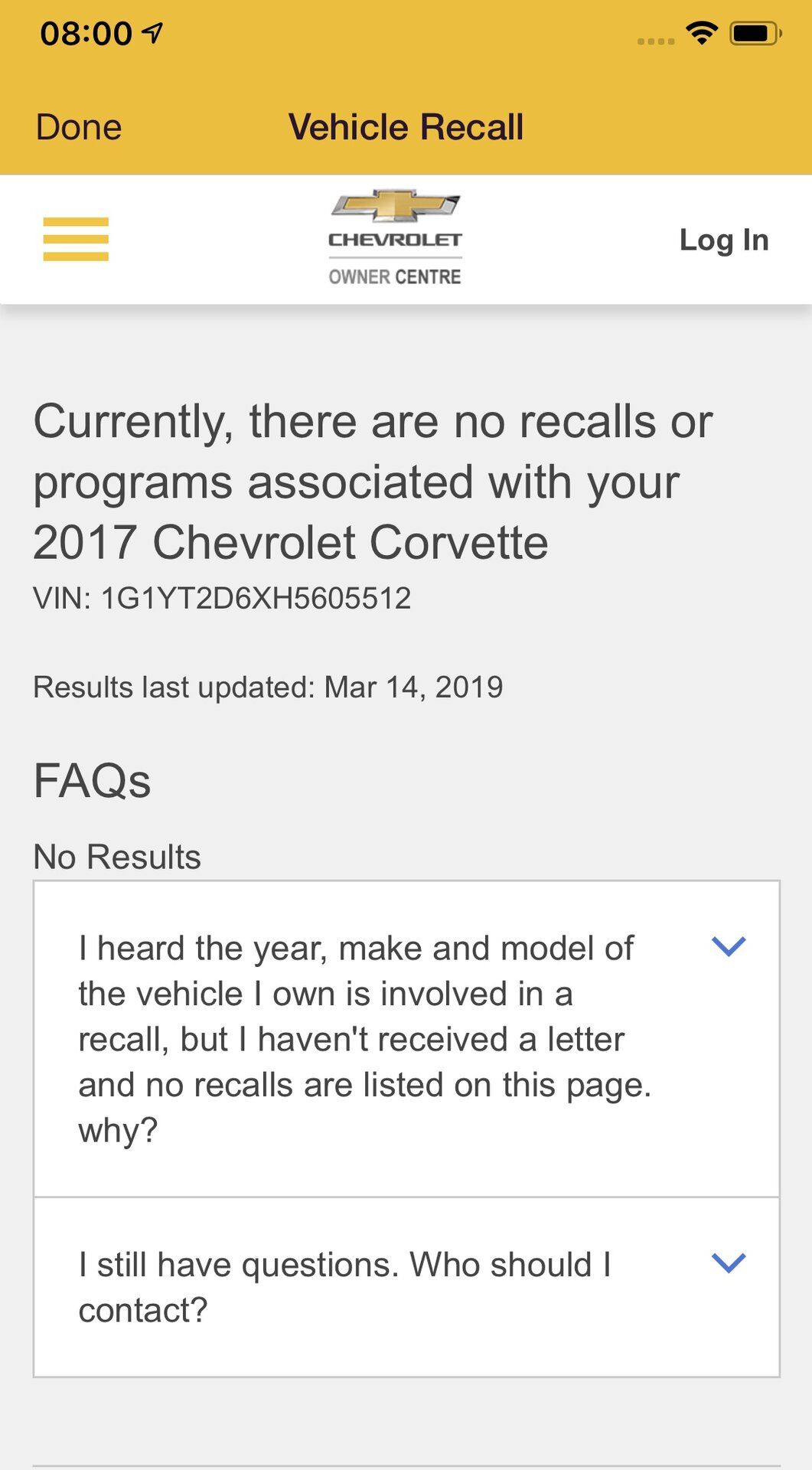This screenshot has width=812, height=1470.
Task: Expand the recall letter FAQ chevron
Action: [x=728, y=946]
